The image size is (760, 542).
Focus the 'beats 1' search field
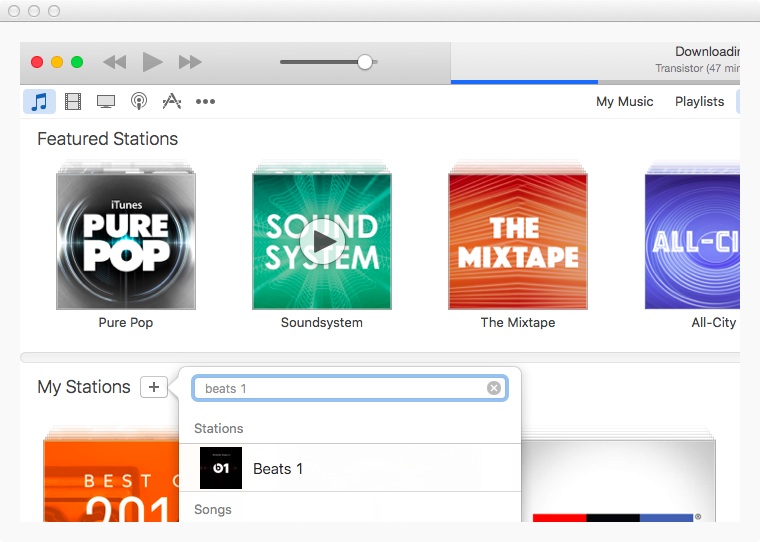(x=349, y=388)
